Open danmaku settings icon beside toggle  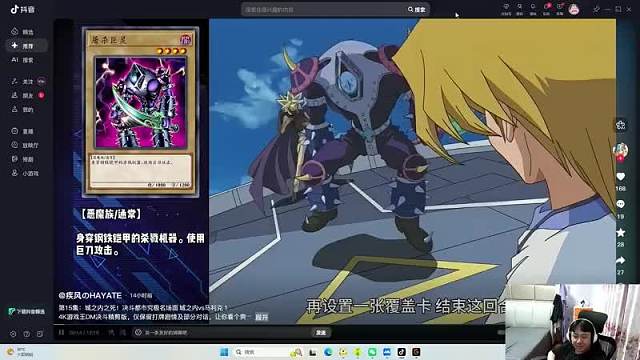(x=123, y=333)
